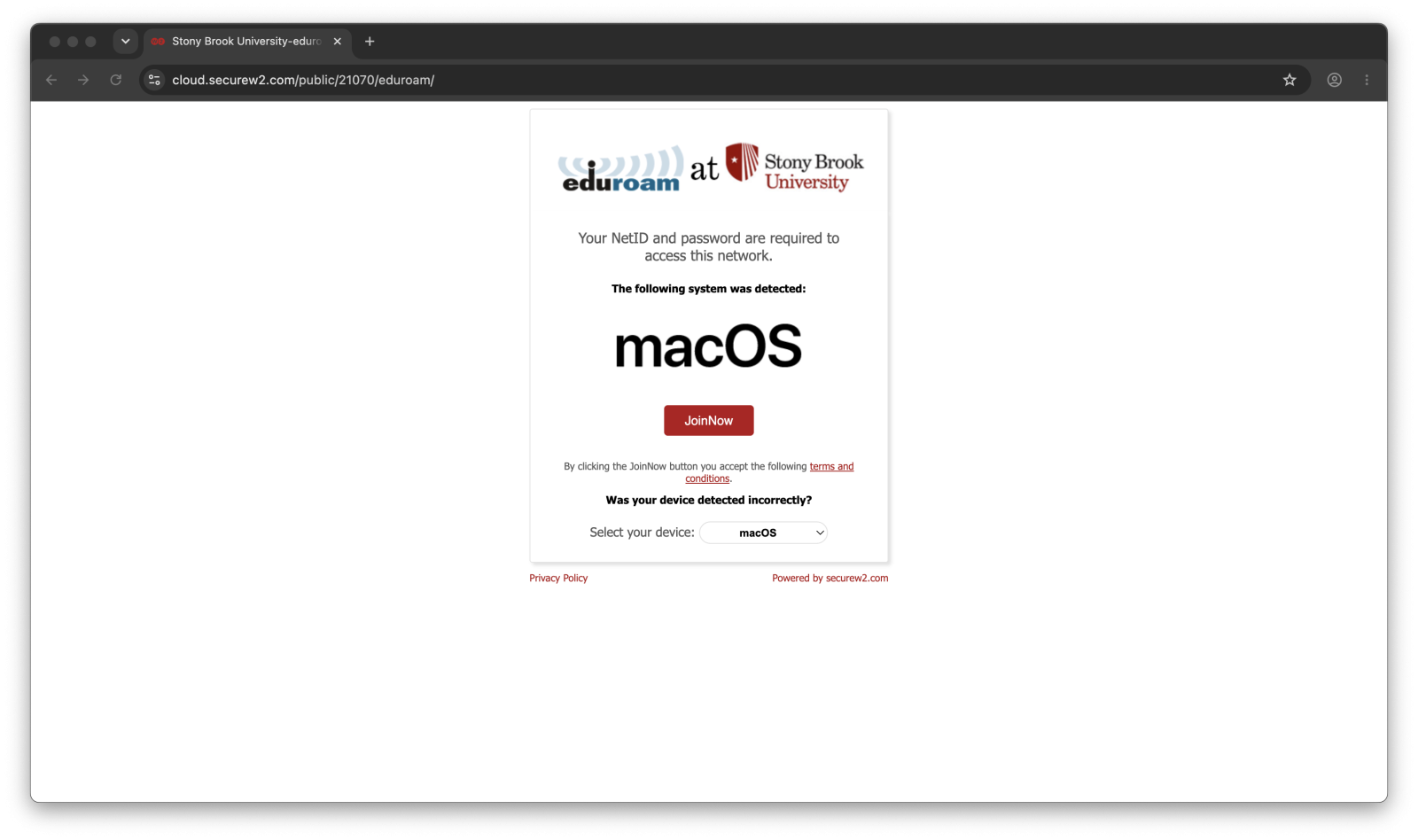Click the JoinNow button
The height and width of the screenshot is (840, 1418).
tap(708, 421)
